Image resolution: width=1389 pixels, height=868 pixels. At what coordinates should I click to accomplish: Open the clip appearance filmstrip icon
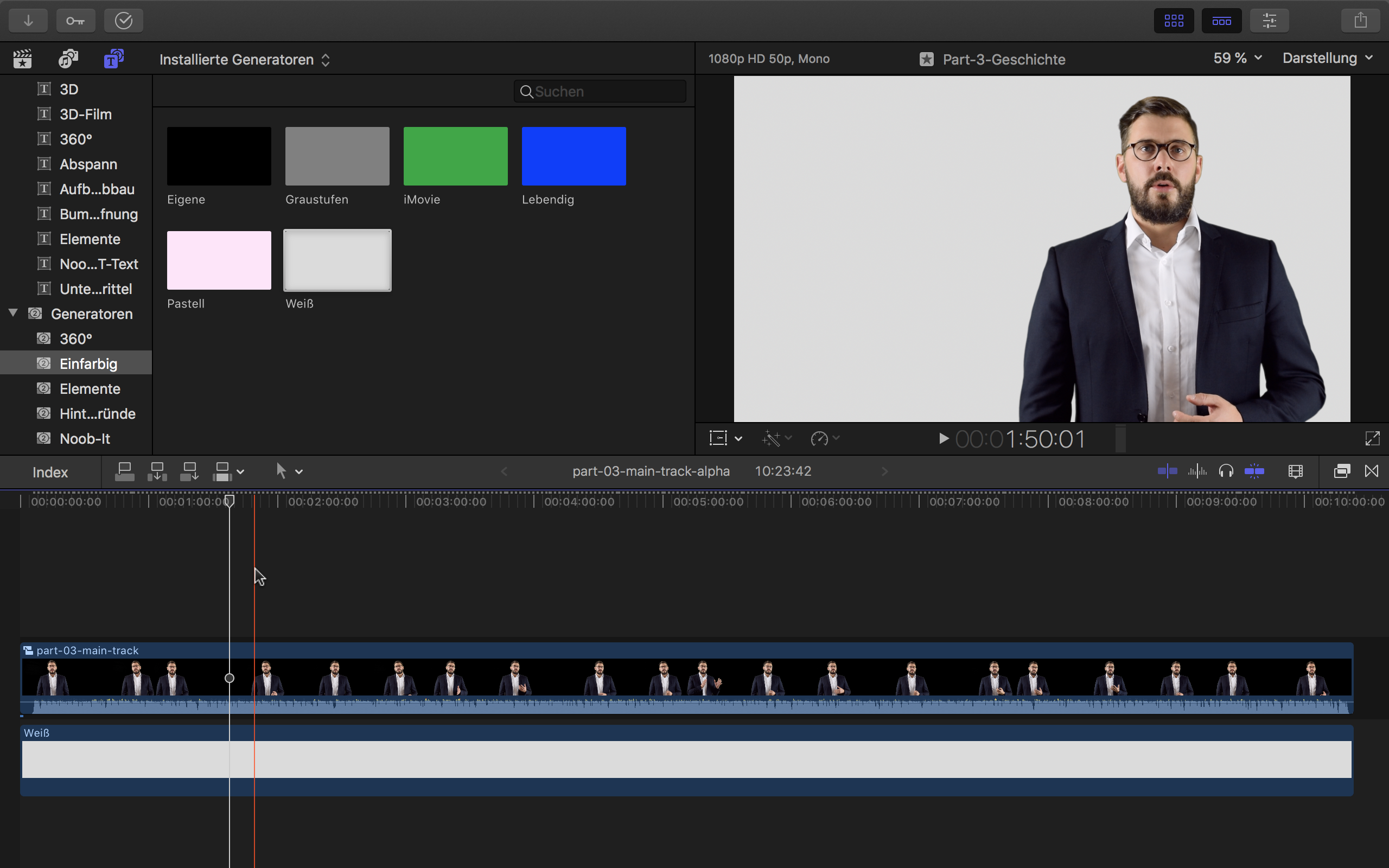1295,472
